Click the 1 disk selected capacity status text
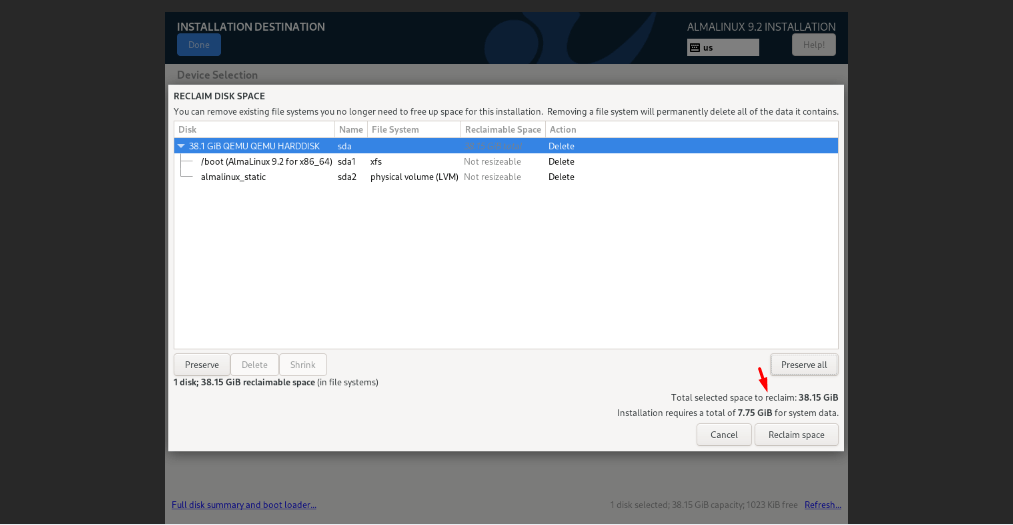The height and width of the screenshot is (525, 1013). pos(704,505)
